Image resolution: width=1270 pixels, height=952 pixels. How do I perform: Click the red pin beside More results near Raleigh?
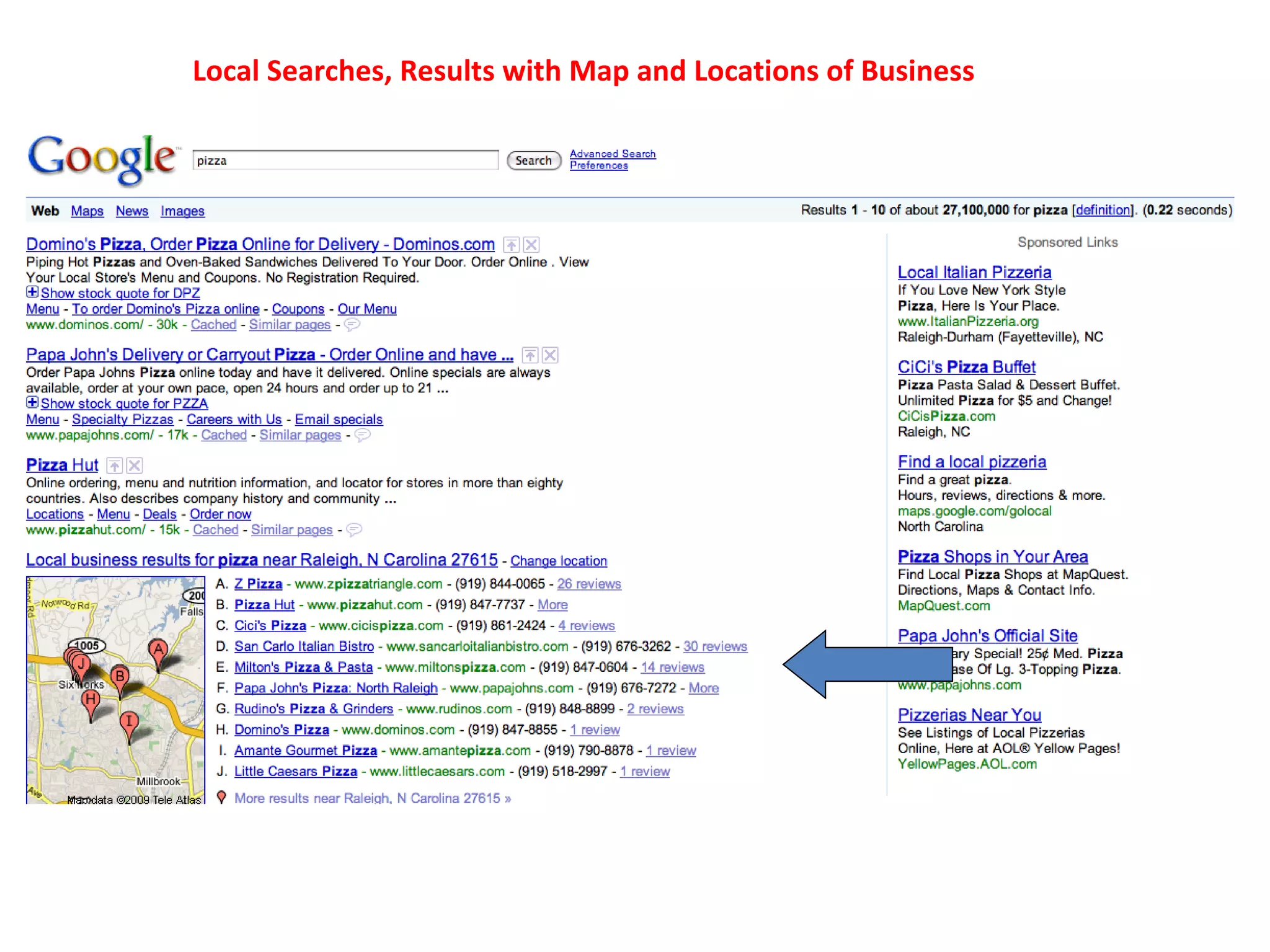(x=221, y=798)
